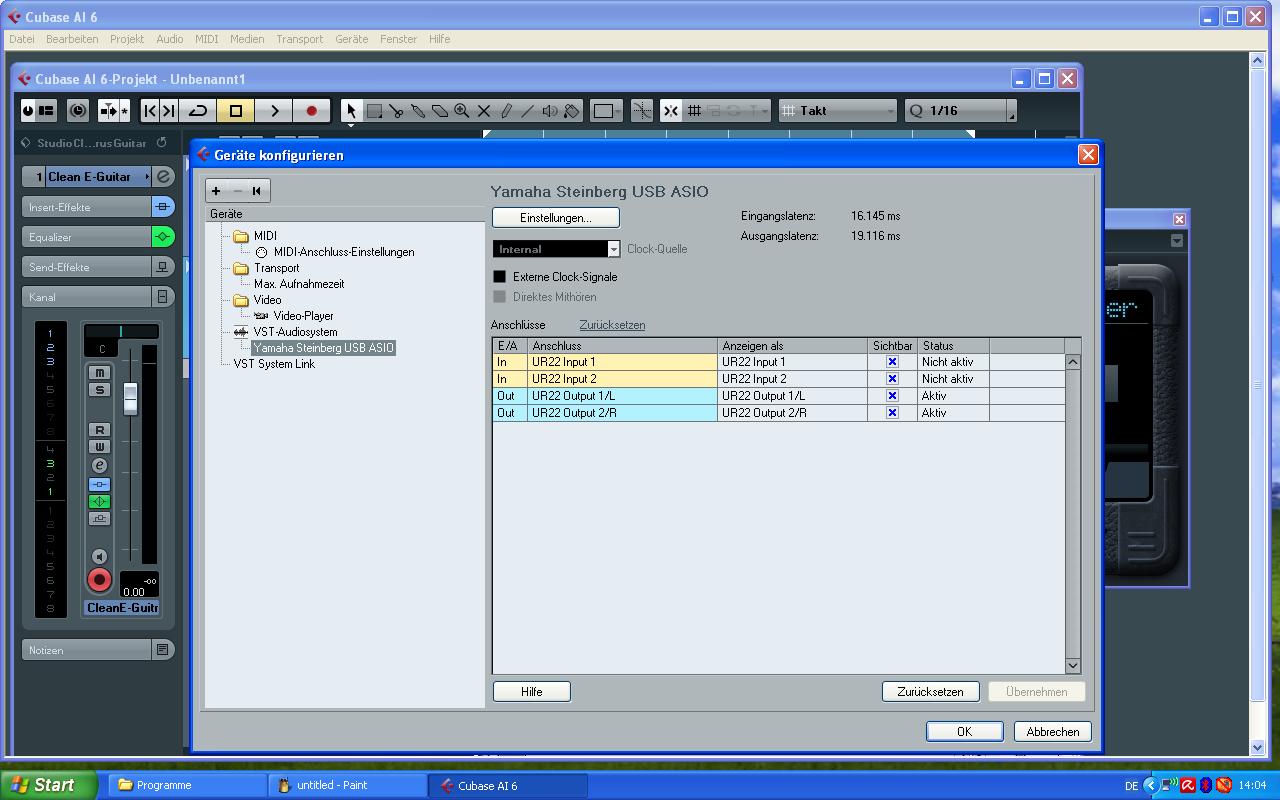Toggle Sichtbar checkbox for UR22 Input 1
This screenshot has height=800, width=1280.
click(892, 362)
